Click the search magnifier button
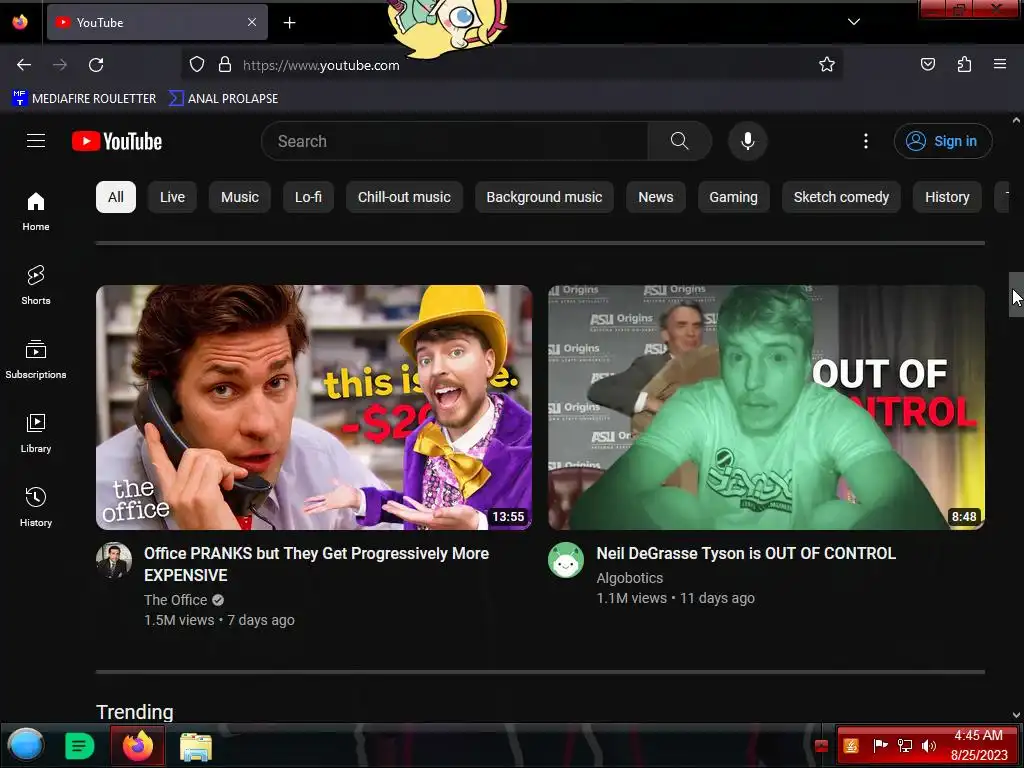The width and height of the screenshot is (1024, 768). 679,141
